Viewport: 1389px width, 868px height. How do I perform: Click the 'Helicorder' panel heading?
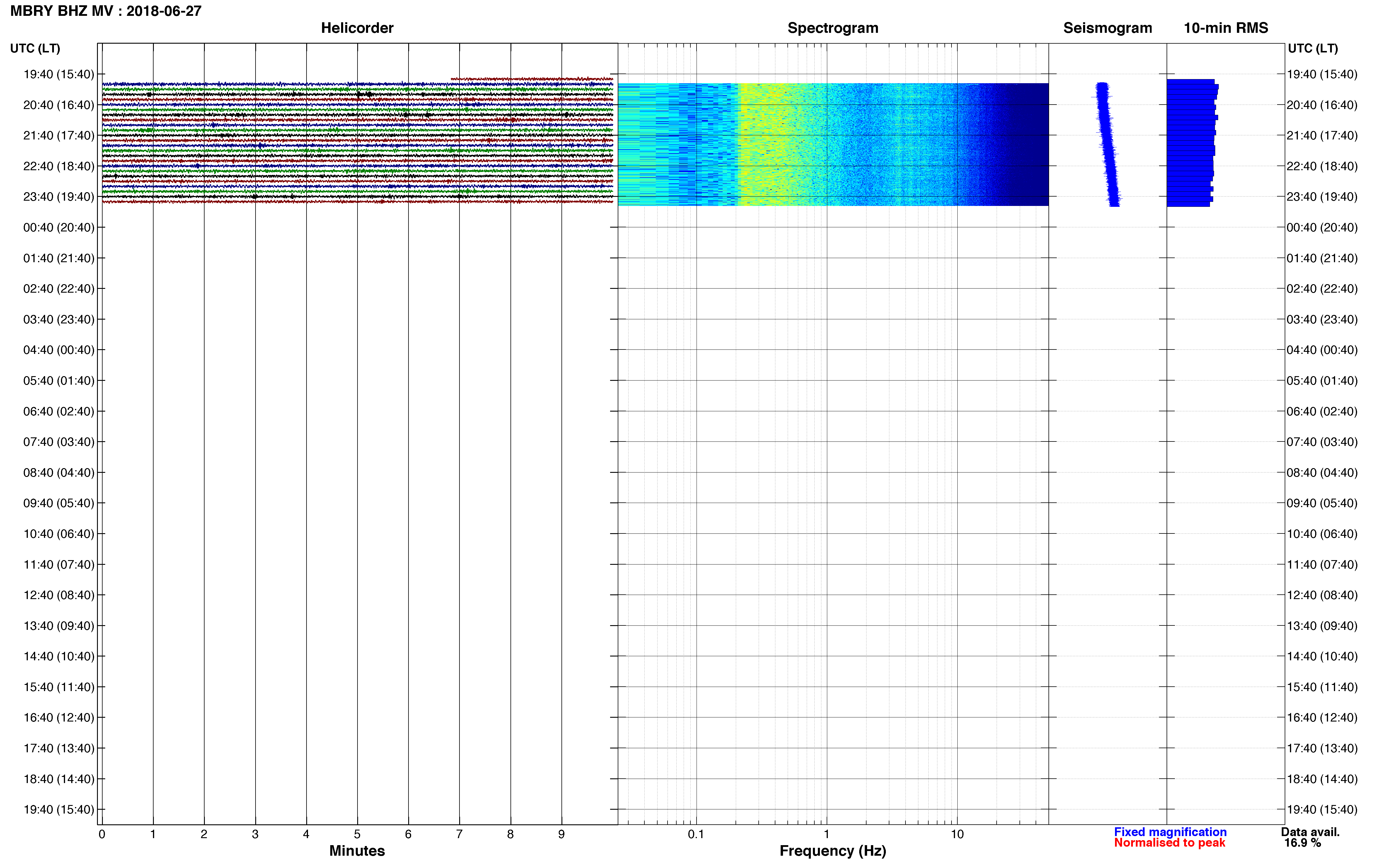click(357, 28)
